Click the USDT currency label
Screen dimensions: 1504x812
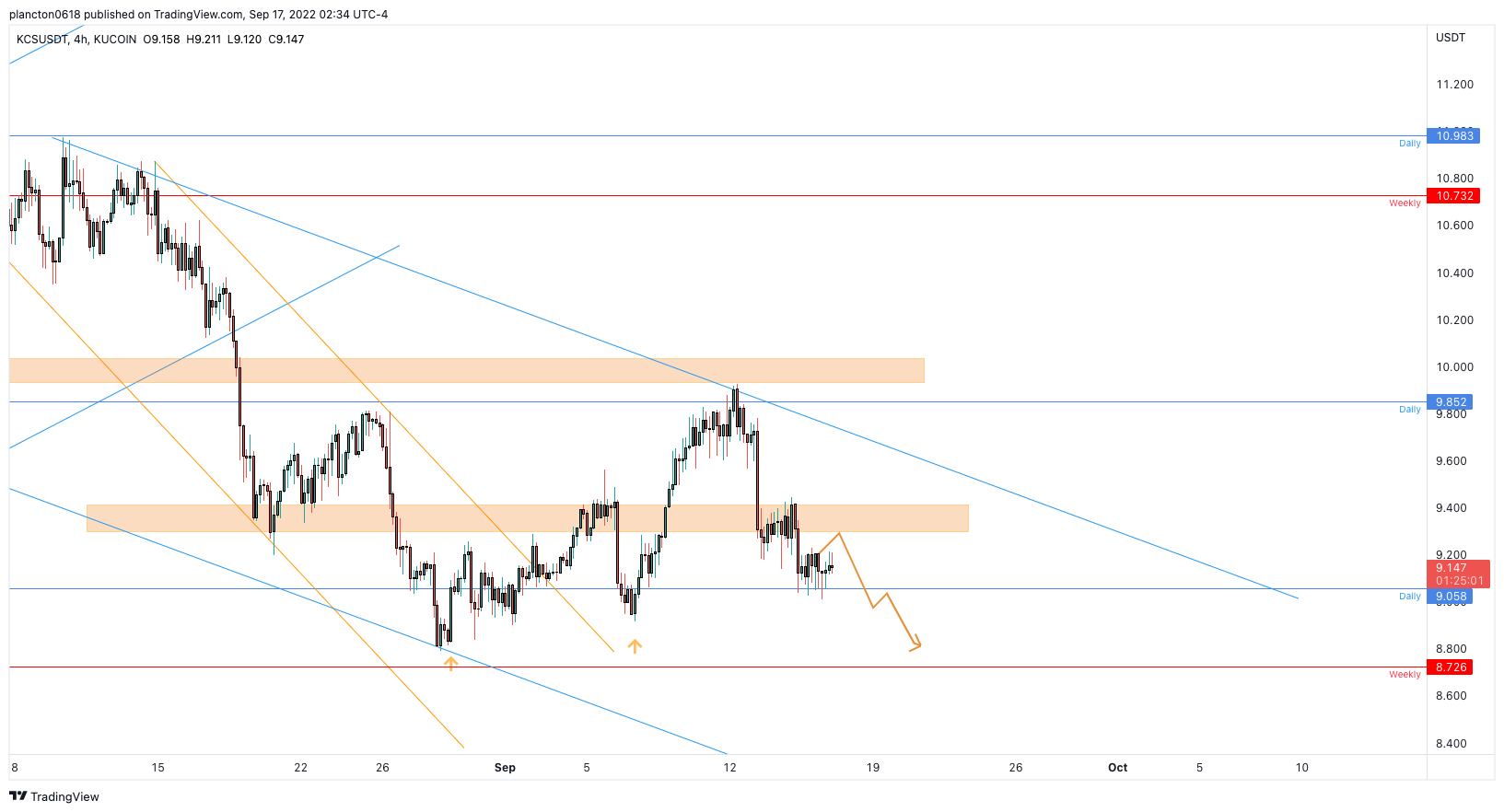point(1451,38)
